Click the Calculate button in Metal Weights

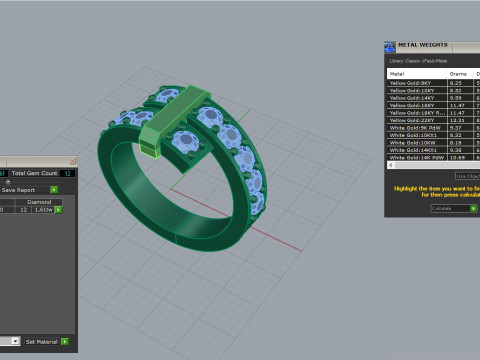coord(450,208)
